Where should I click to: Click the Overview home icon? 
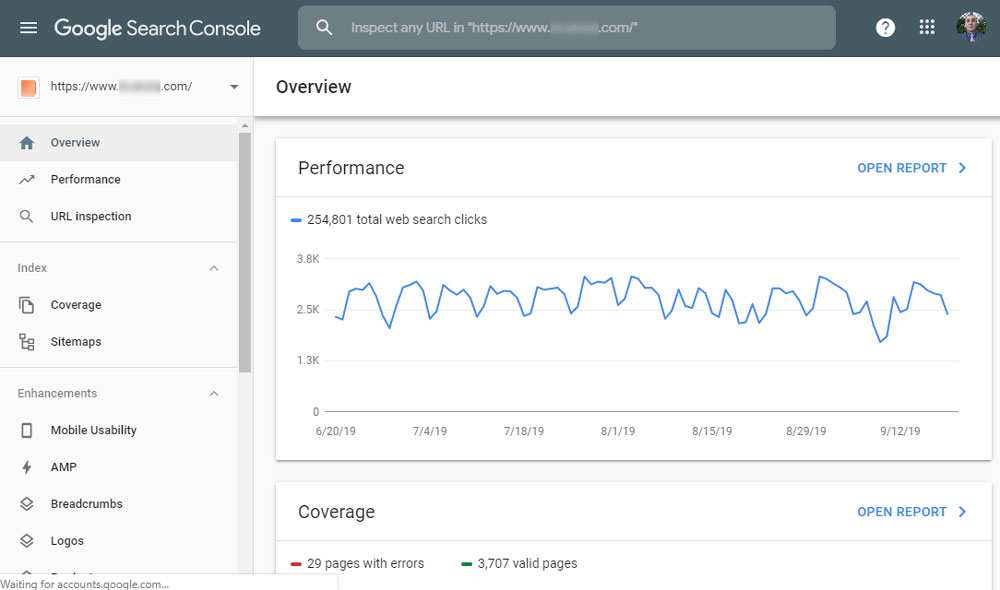point(26,143)
